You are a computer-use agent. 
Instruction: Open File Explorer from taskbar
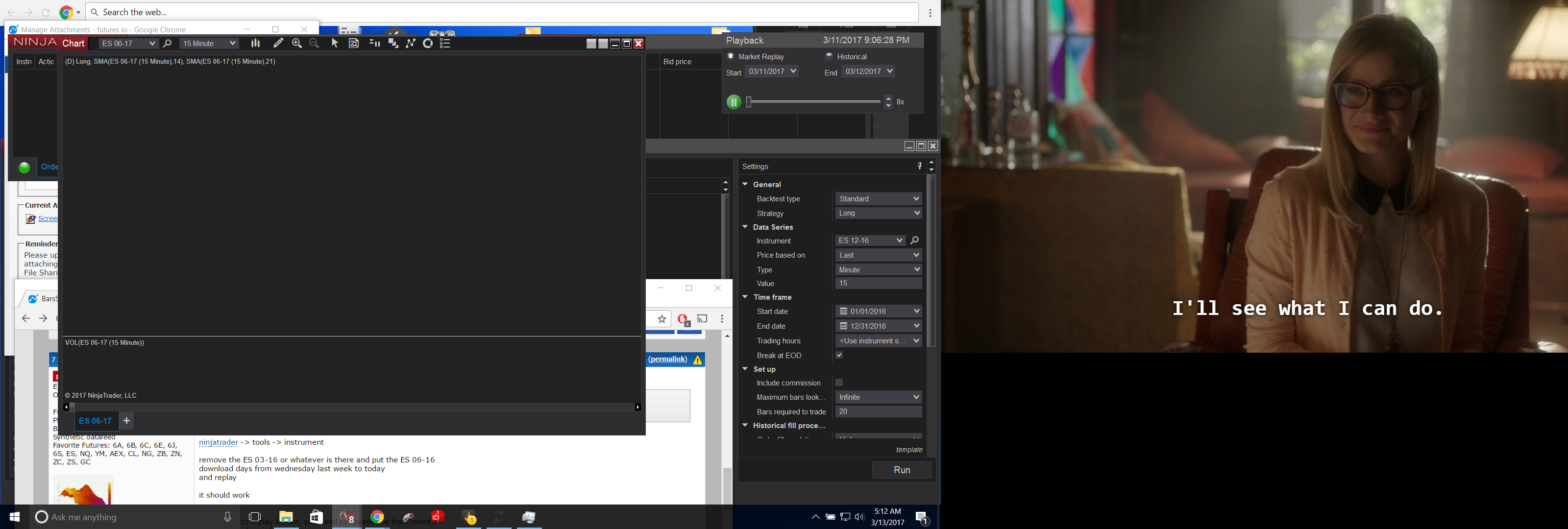click(286, 517)
